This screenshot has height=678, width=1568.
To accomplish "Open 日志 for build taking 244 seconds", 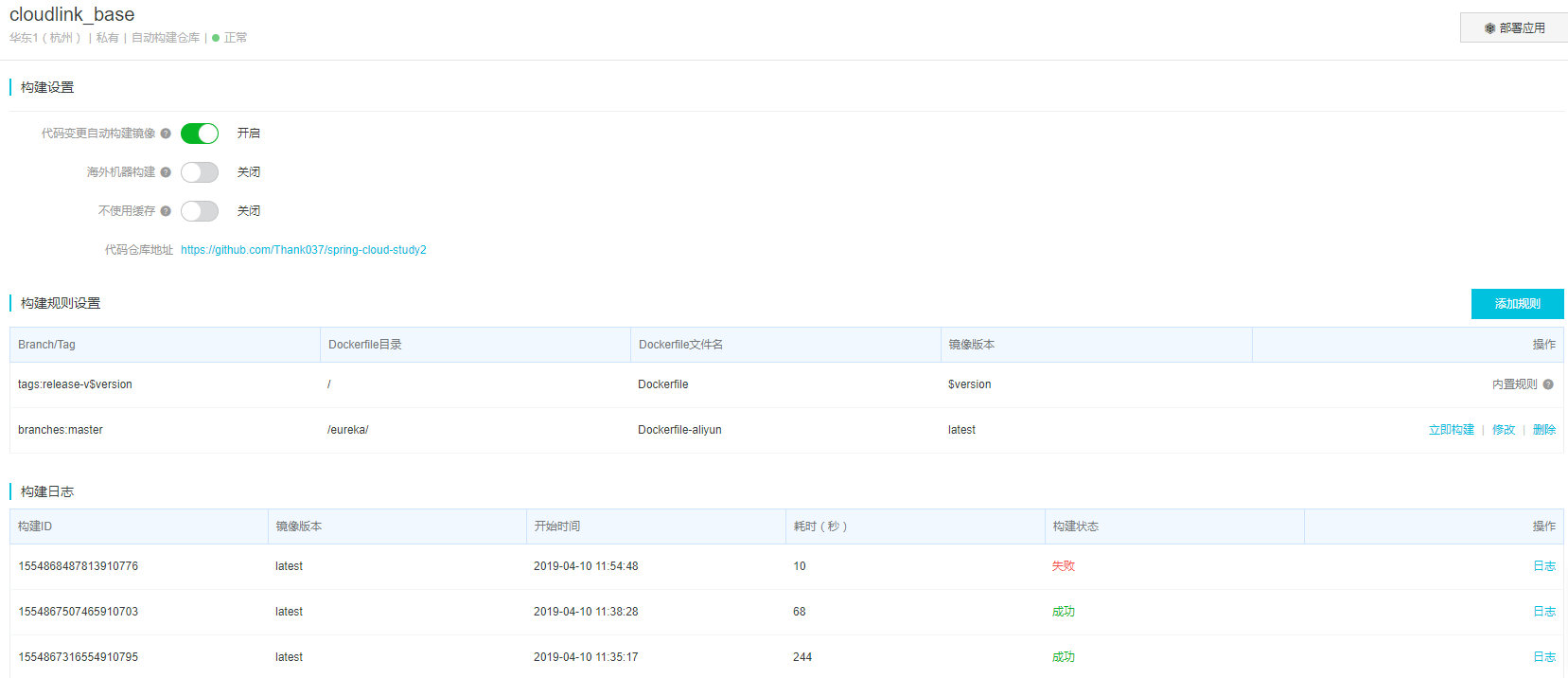I will pyautogui.click(x=1543, y=657).
